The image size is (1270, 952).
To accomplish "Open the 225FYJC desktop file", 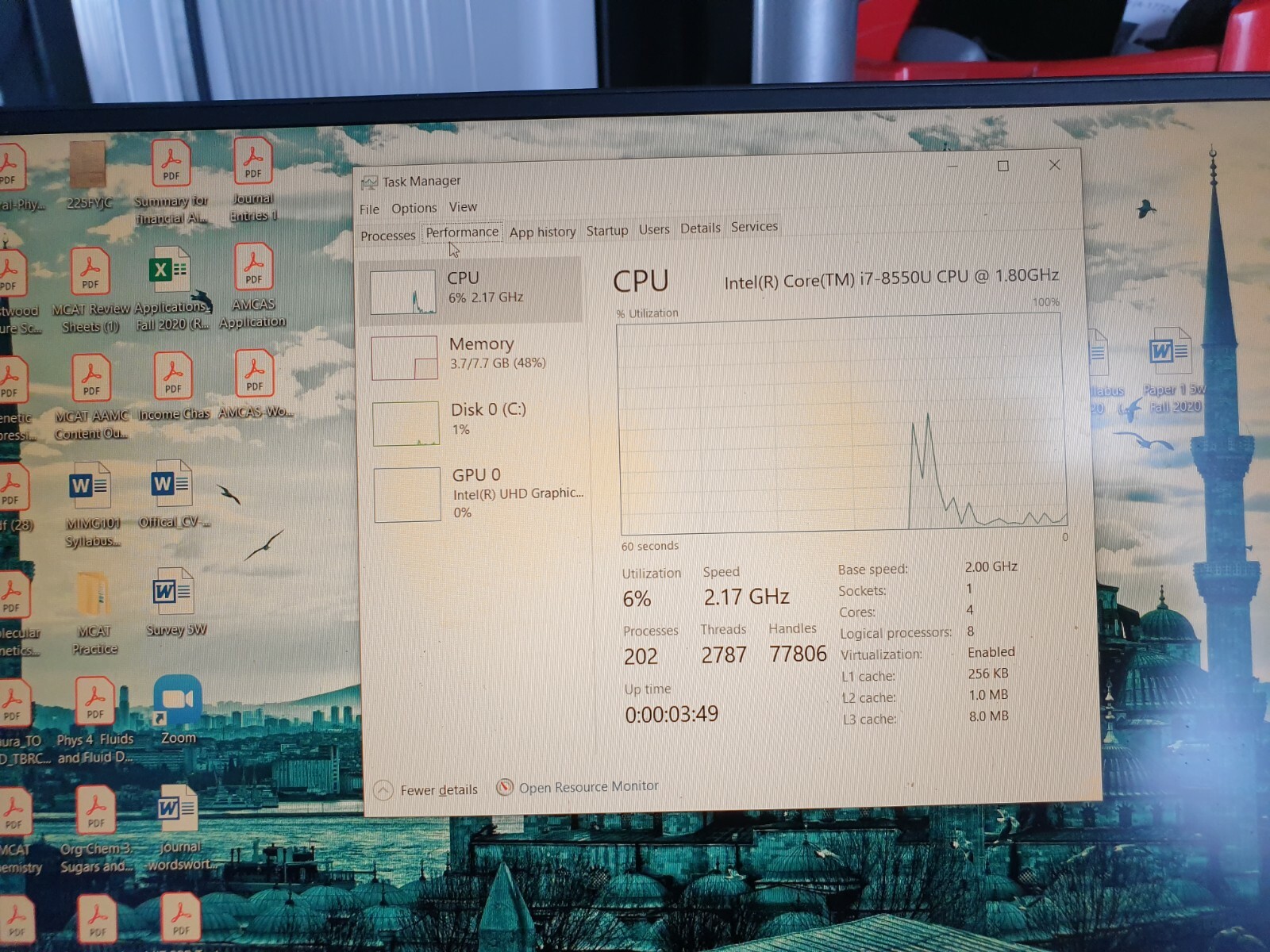I will tap(88, 176).
